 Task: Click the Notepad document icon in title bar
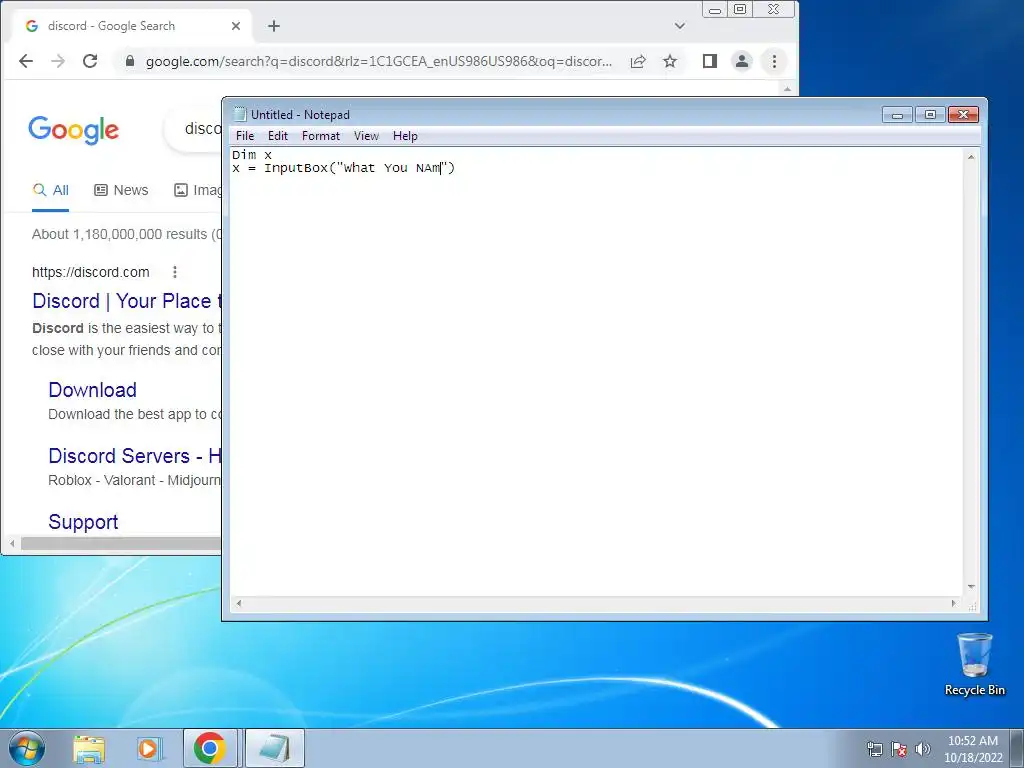point(240,114)
